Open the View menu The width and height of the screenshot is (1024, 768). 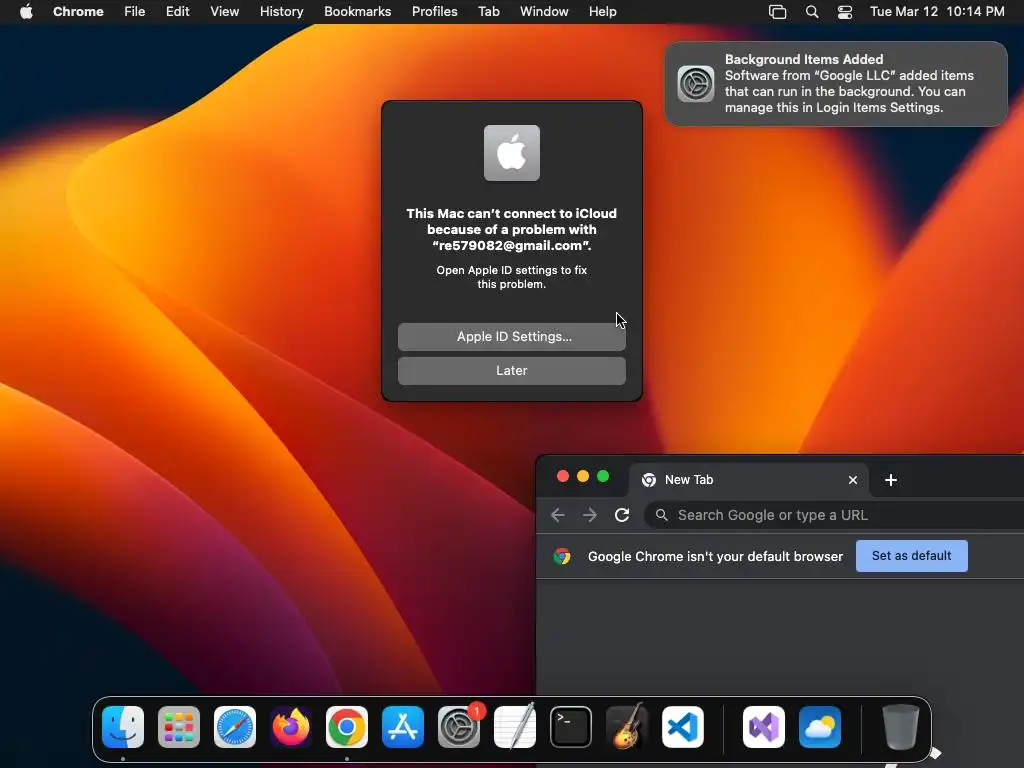[225, 11]
